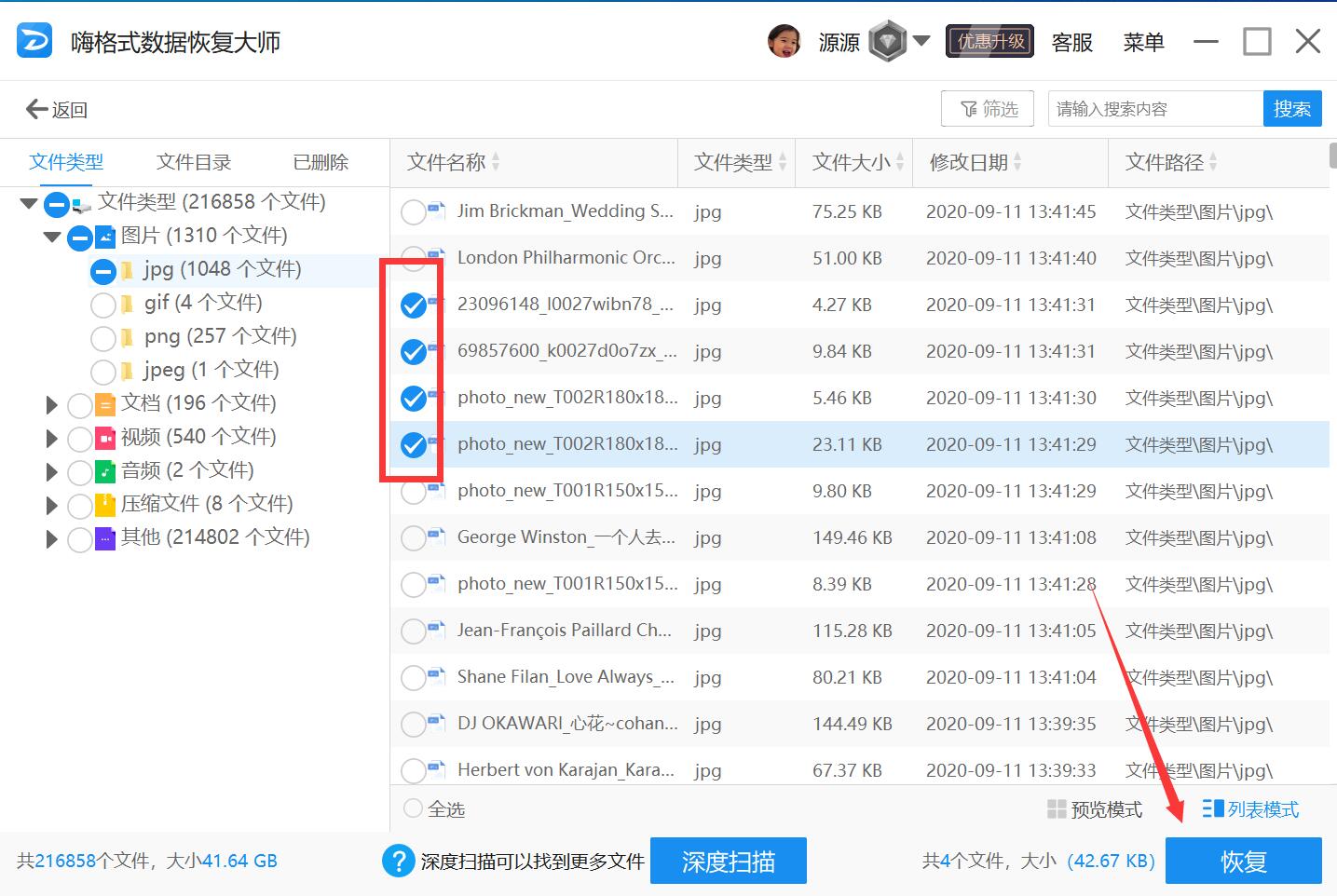The image size is (1337, 896).
Task: Expand the 文档 (196 个文件) node
Action: coord(51,405)
